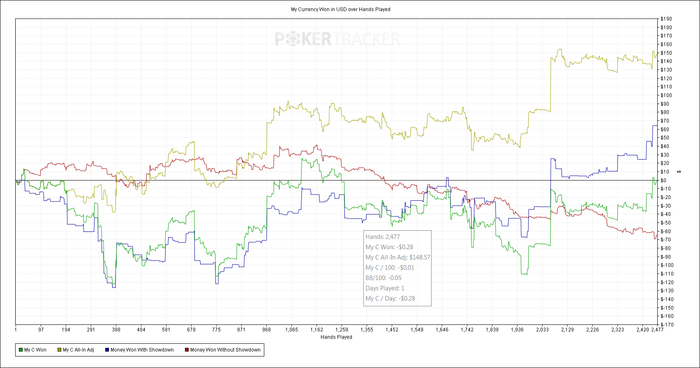Click the $50 value on the y-axis
This screenshot has width=700, height=368.
[x=665, y=138]
